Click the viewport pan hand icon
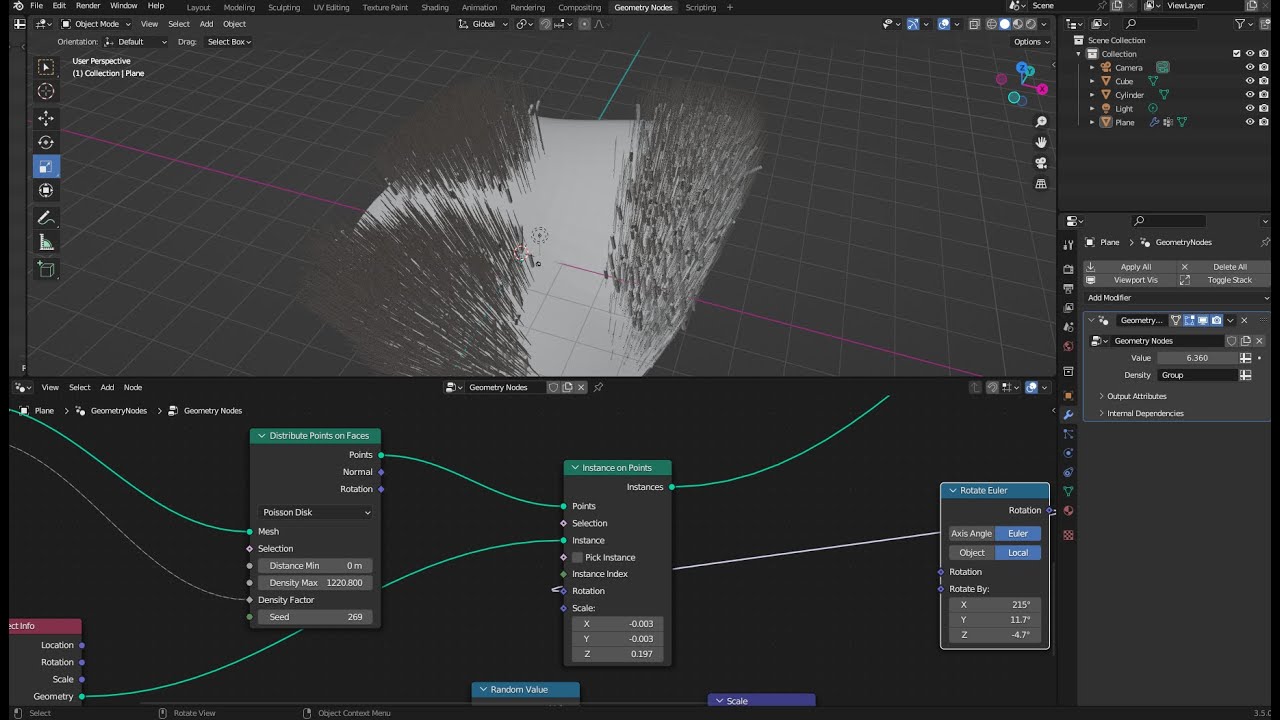Screen dimensions: 1280x720 (1041, 143)
